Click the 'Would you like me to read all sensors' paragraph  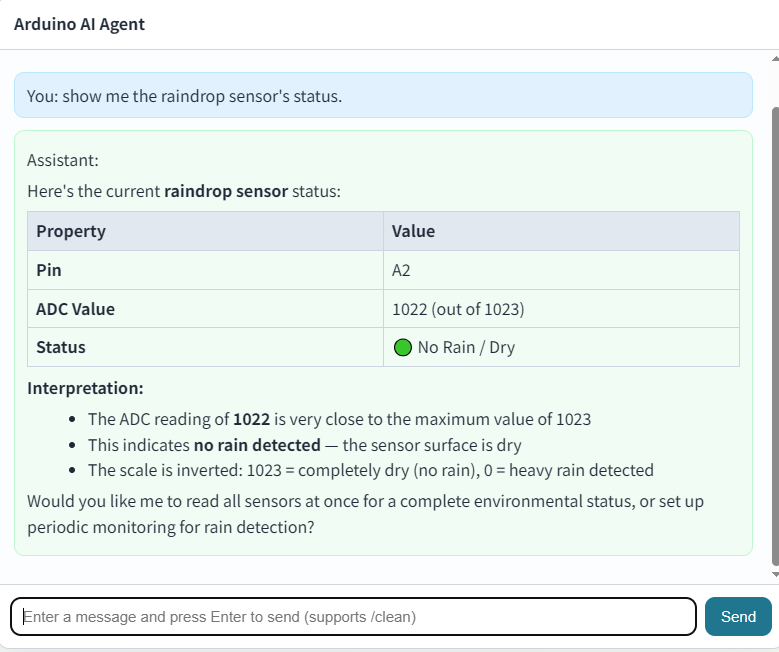(x=365, y=514)
